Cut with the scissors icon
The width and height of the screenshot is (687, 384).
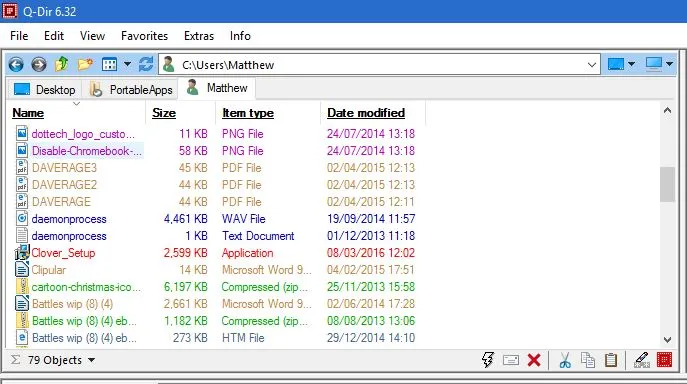click(565, 360)
